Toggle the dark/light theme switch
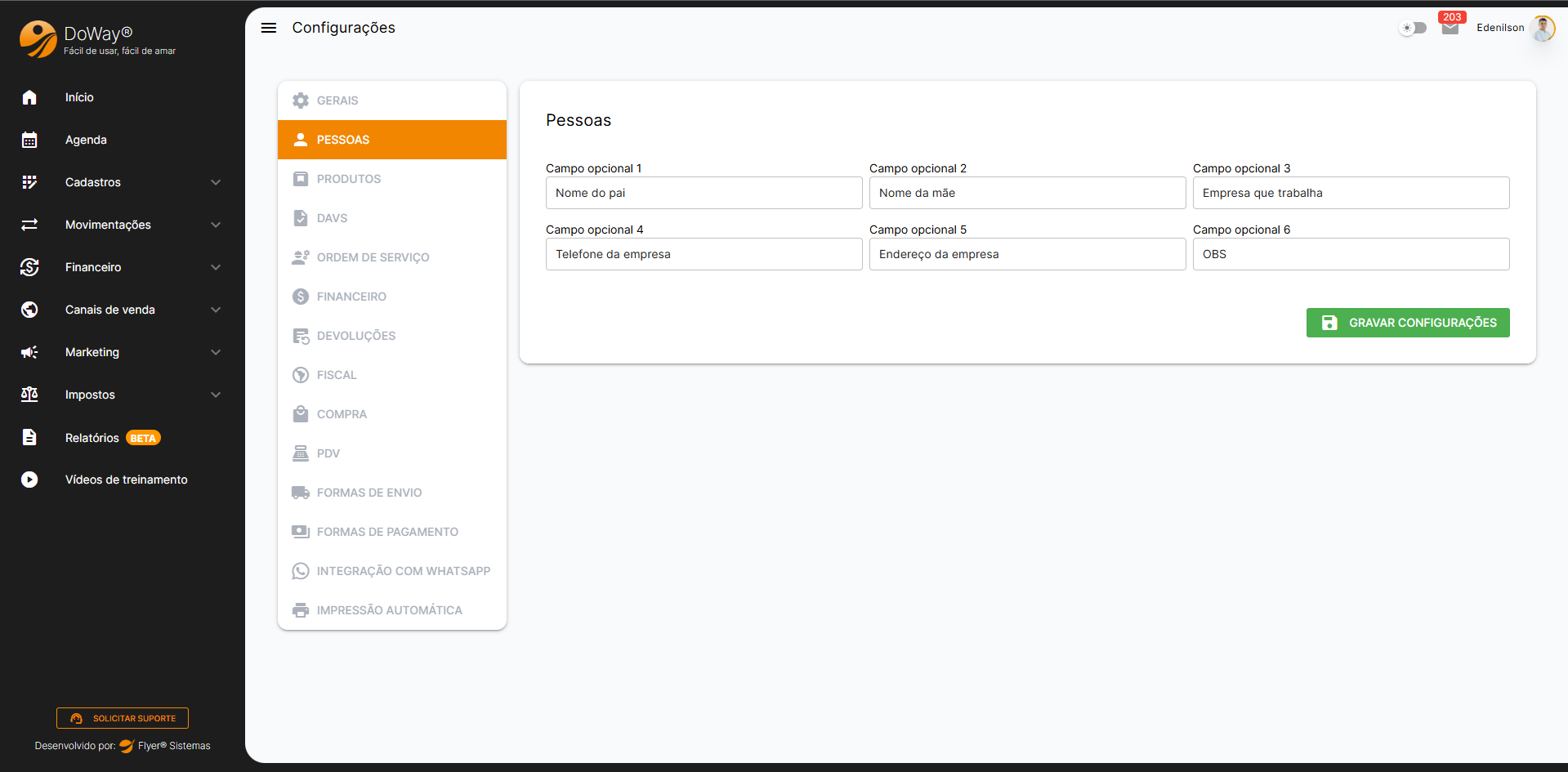1568x772 pixels. pyautogui.click(x=1413, y=28)
